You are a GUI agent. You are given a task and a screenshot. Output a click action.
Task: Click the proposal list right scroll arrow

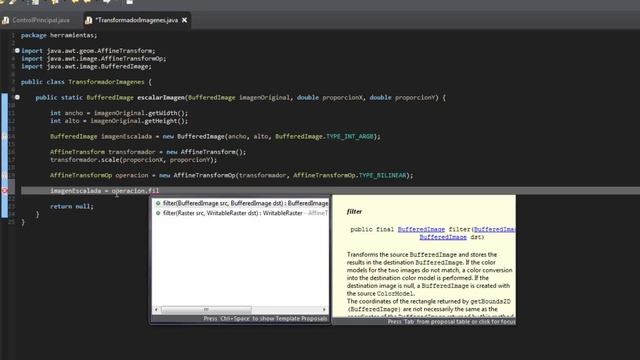pyautogui.click(x=324, y=309)
